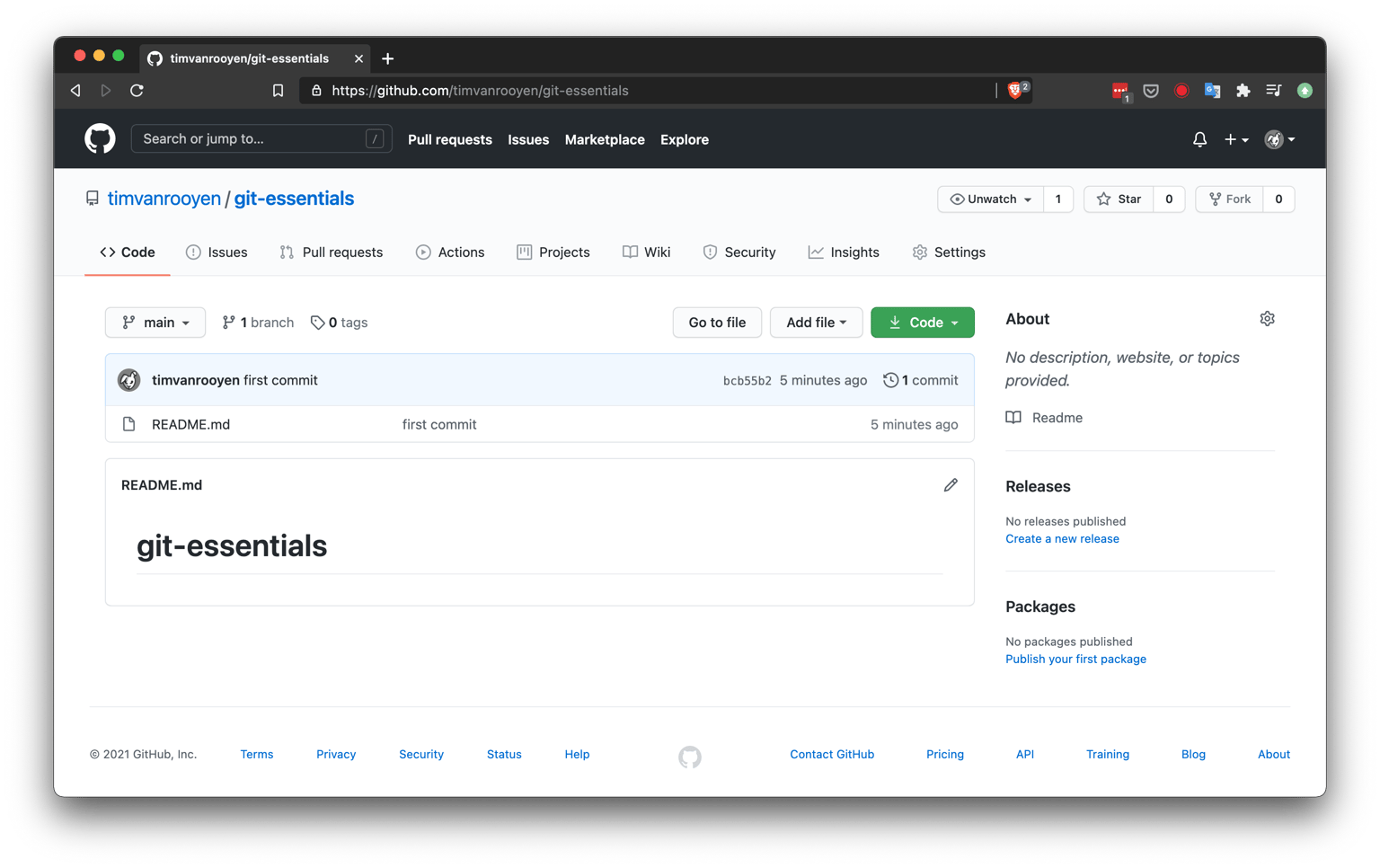Viewport: 1380px width, 868px height.
Task: Open the user avatar menu
Action: 1279,139
